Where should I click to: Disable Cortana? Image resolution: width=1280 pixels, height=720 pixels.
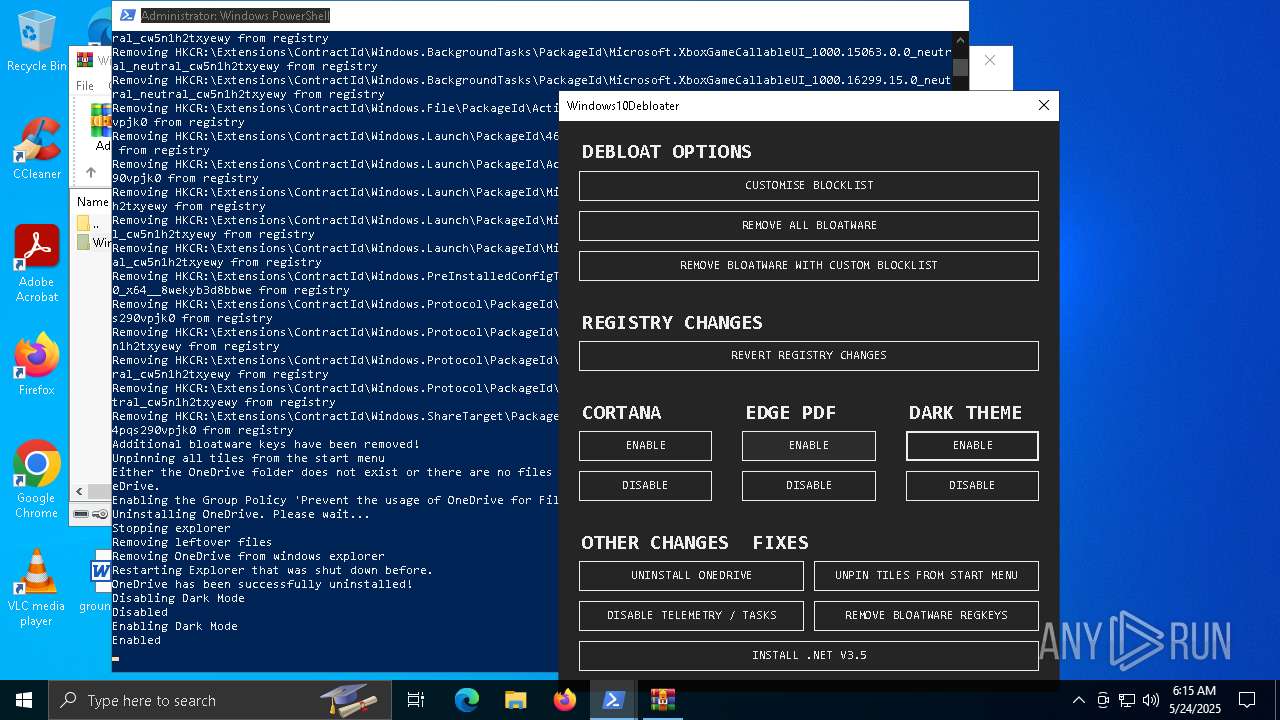point(645,486)
